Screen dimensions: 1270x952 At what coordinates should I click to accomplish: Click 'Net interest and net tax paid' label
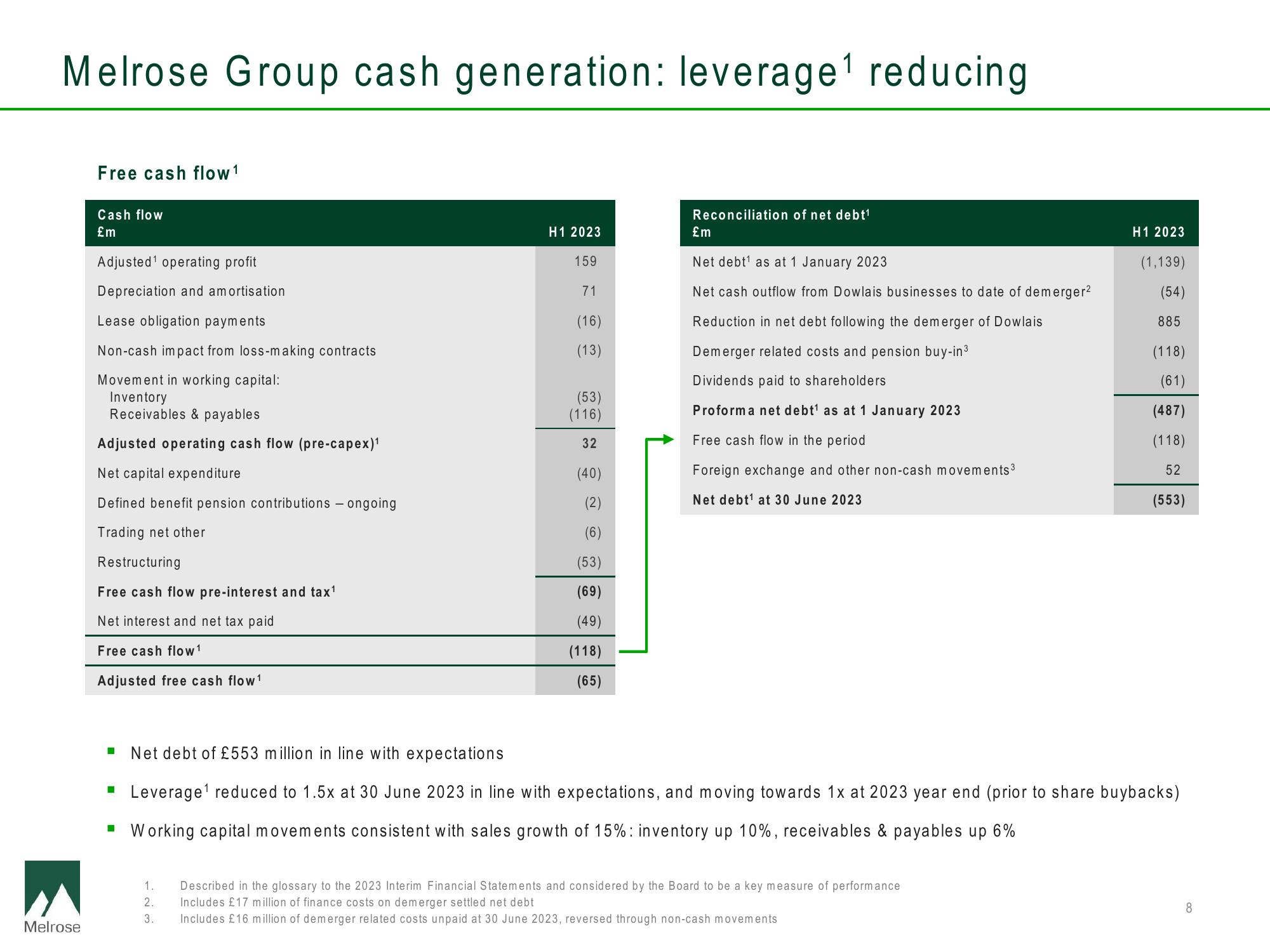(185, 621)
